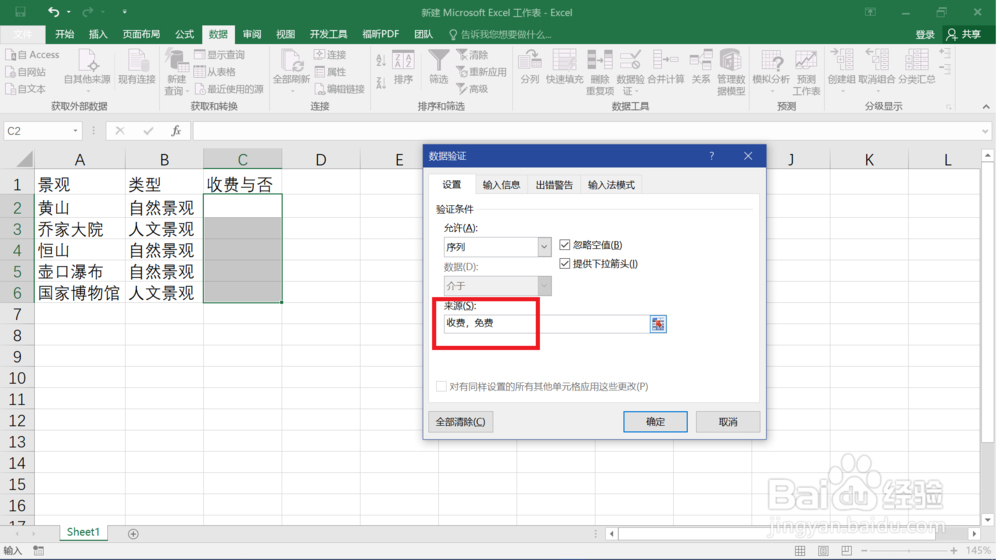
Task: Switch to IME Mode (输入法模式) tab
Action: coord(611,185)
